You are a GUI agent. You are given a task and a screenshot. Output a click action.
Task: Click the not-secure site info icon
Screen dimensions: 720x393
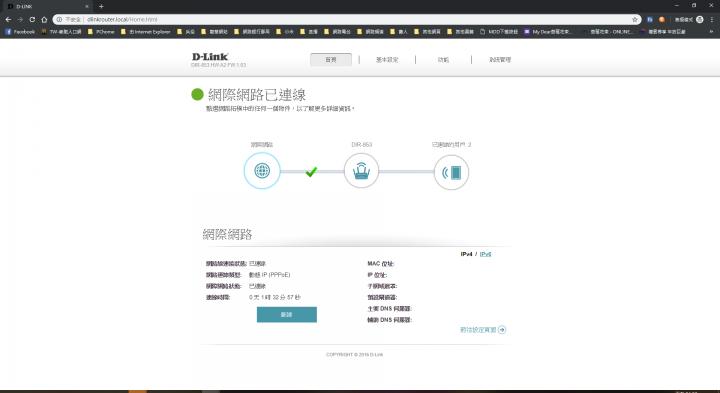point(59,19)
